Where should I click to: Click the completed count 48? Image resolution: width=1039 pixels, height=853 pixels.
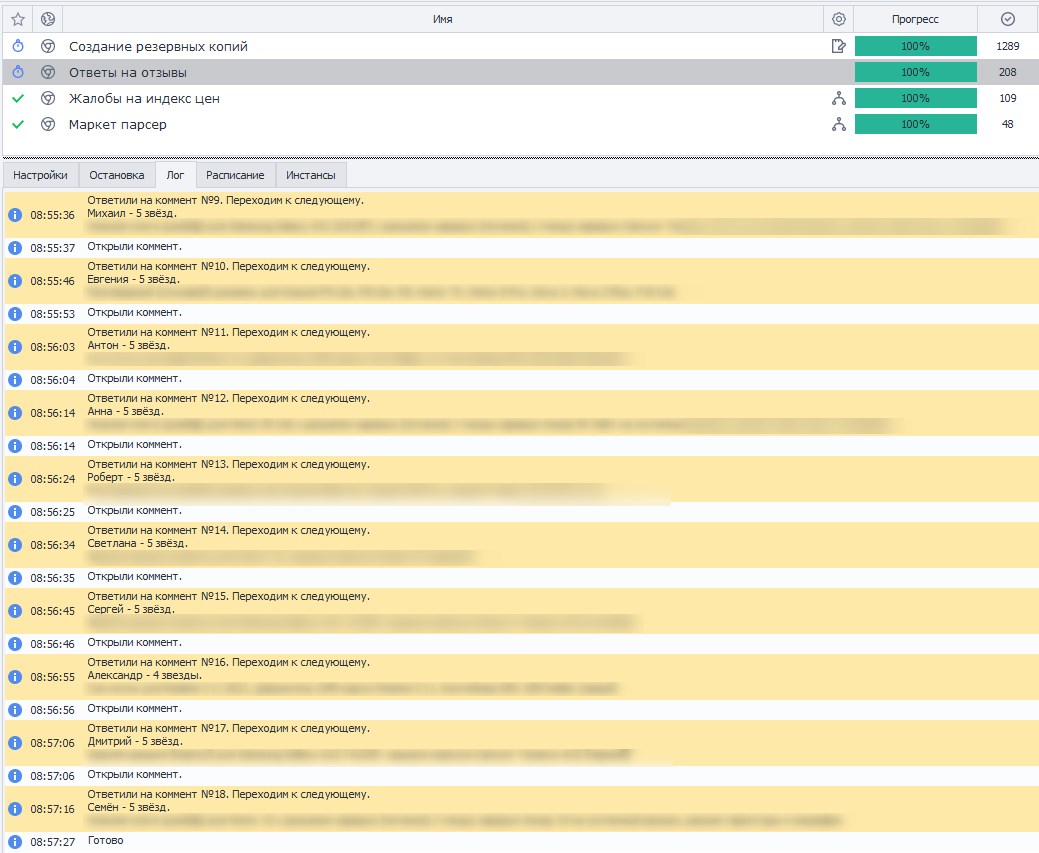click(1007, 124)
